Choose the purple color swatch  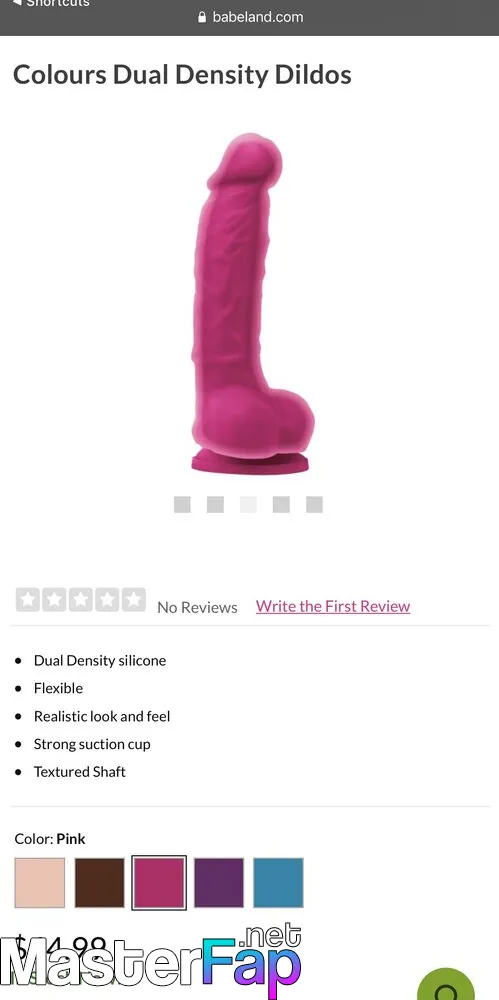pos(219,883)
